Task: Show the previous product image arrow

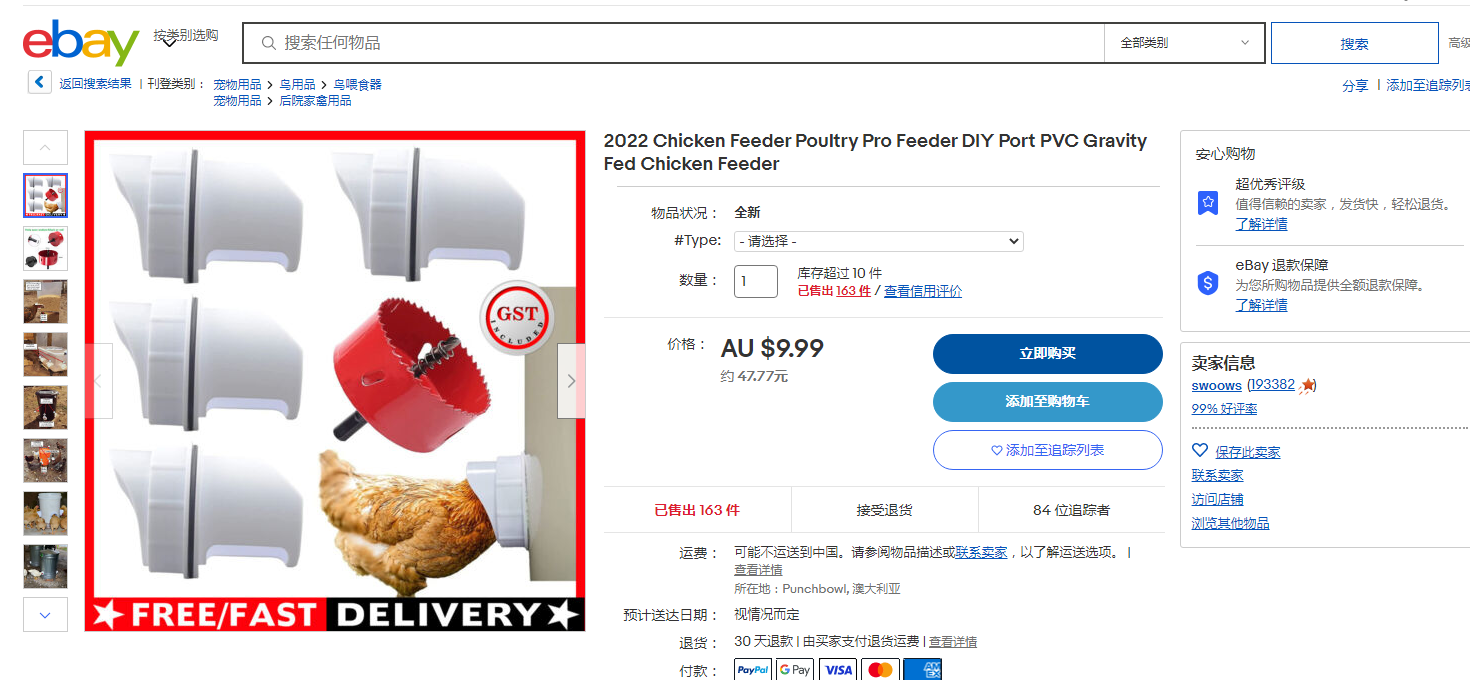Action: tap(98, 381)
